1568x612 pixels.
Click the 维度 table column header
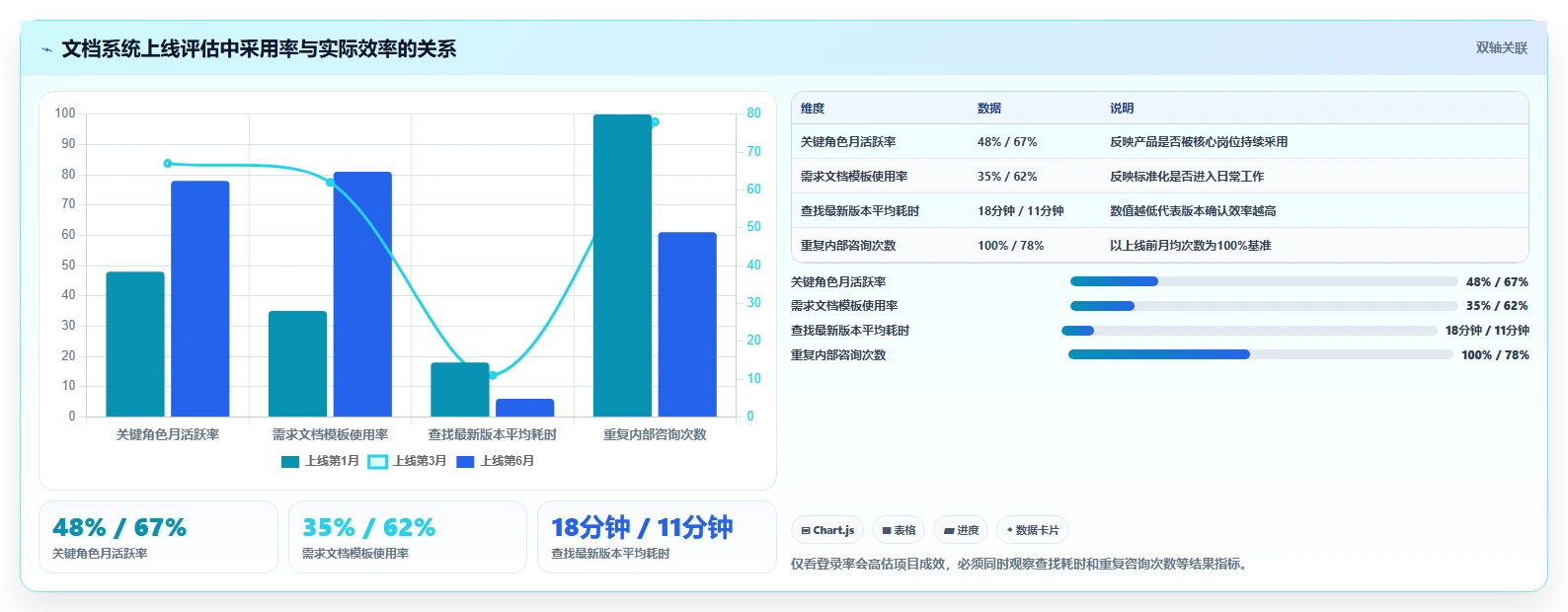pyautogui.click(x=813, y=109)
